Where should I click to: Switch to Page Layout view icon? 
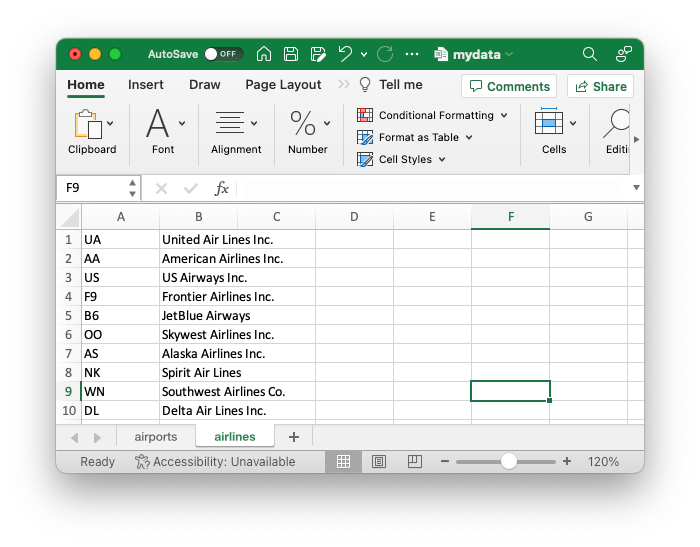point(379,462)
